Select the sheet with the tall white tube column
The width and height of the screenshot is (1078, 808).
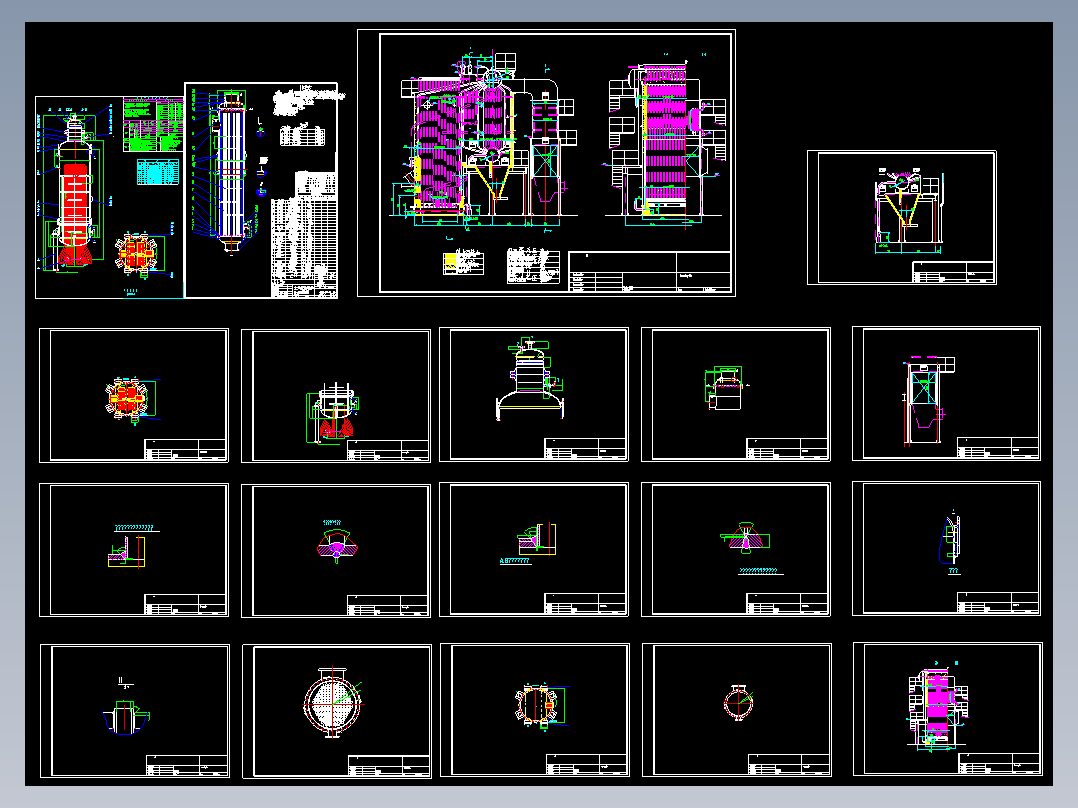[x=261, y=190]
